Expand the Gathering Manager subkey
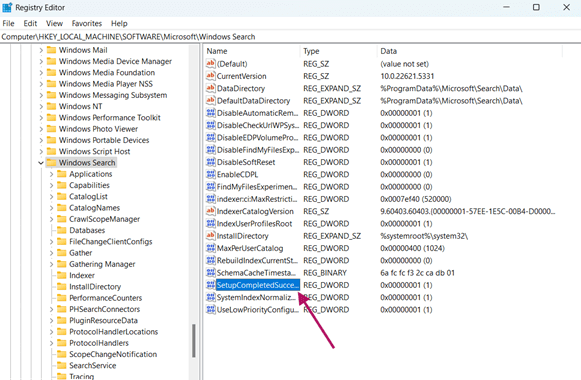Screen dimensions: 581x380 pyautogui.click(x=52, y=264)
